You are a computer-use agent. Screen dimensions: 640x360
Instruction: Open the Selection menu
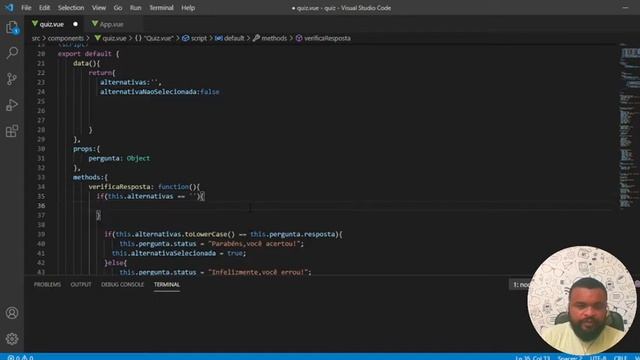[71, 8]
